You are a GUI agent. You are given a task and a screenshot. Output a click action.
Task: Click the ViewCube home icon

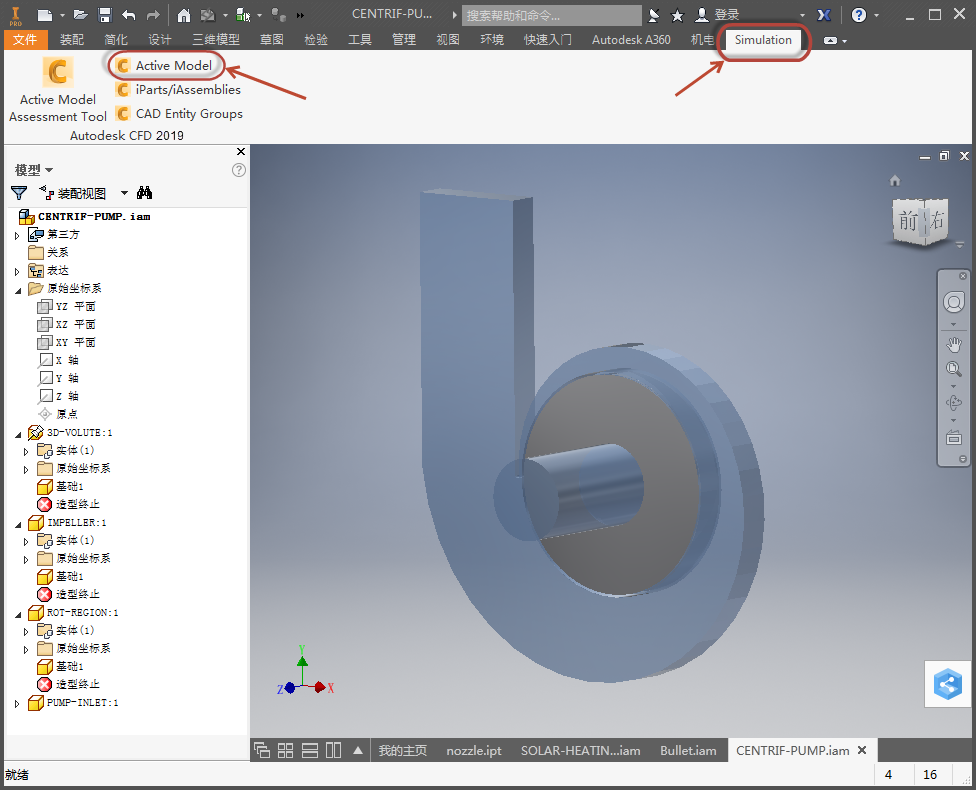tap(894, 181)
